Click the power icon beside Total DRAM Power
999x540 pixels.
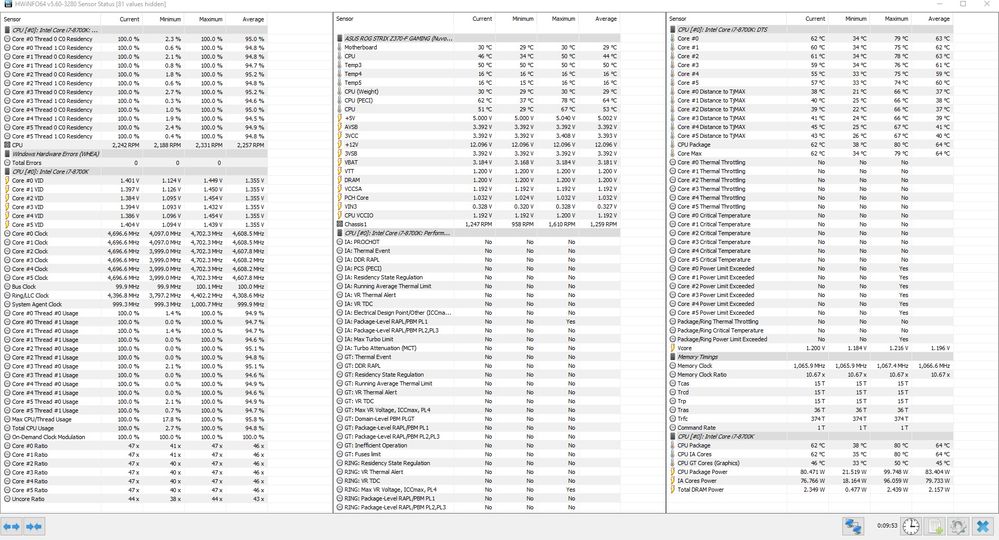coord(673,490)
